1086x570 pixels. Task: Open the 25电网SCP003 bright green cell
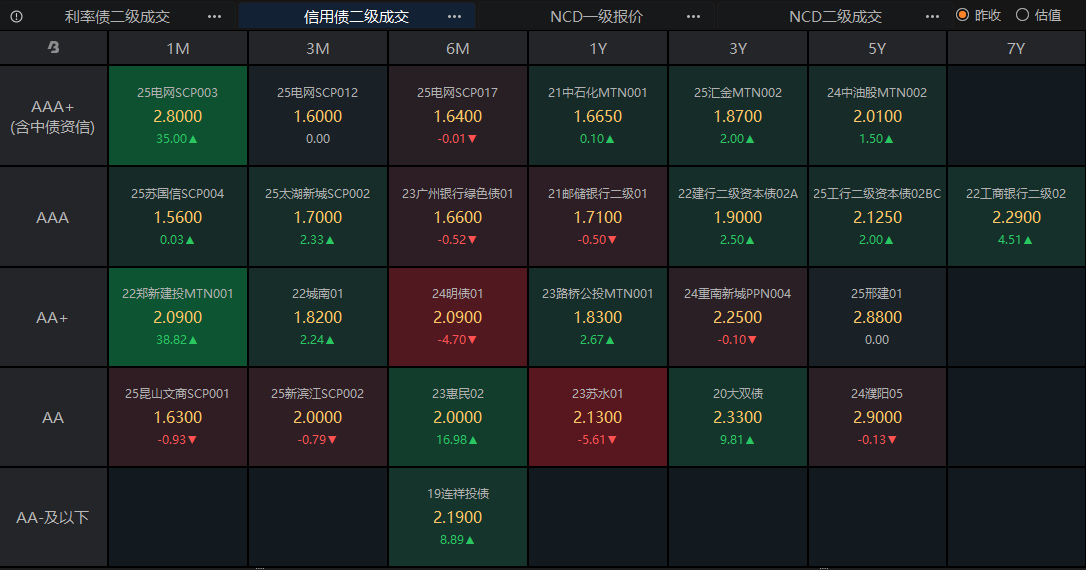(178, 116)
